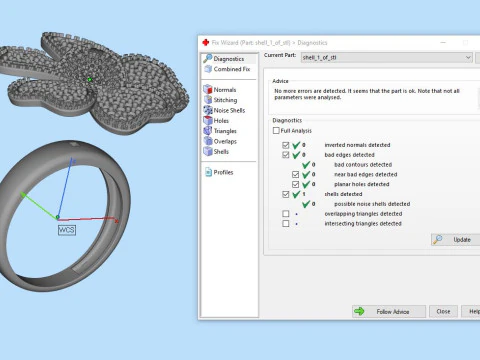
Task: Select the Overlaps fix icon
Action: [x=208, y=141]
